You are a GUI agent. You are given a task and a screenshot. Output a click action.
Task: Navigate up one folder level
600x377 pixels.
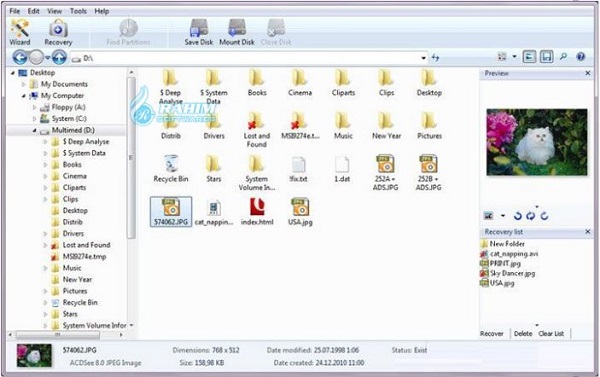pyautogui.click(x=59, y=57)
